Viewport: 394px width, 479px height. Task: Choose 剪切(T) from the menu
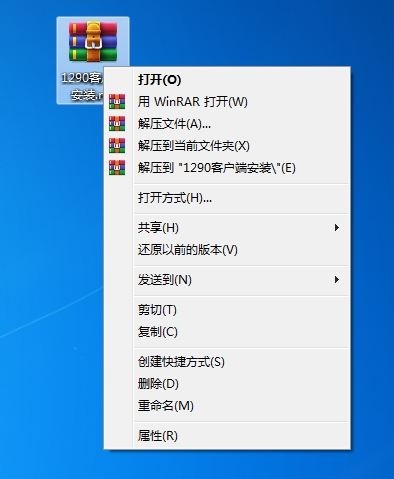[x=227, y=310]
